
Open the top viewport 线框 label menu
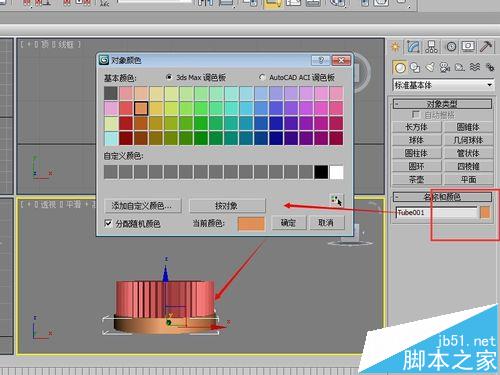tap(66, 44)
